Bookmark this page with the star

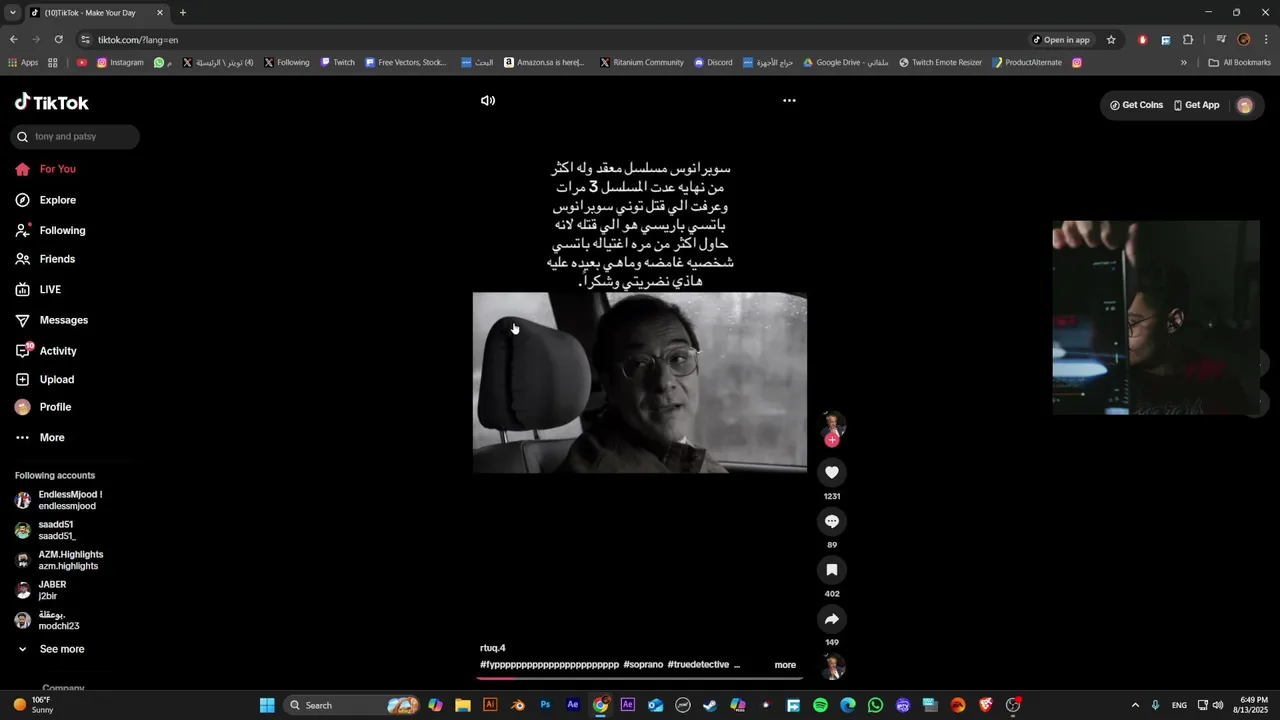click(1111, 40)
